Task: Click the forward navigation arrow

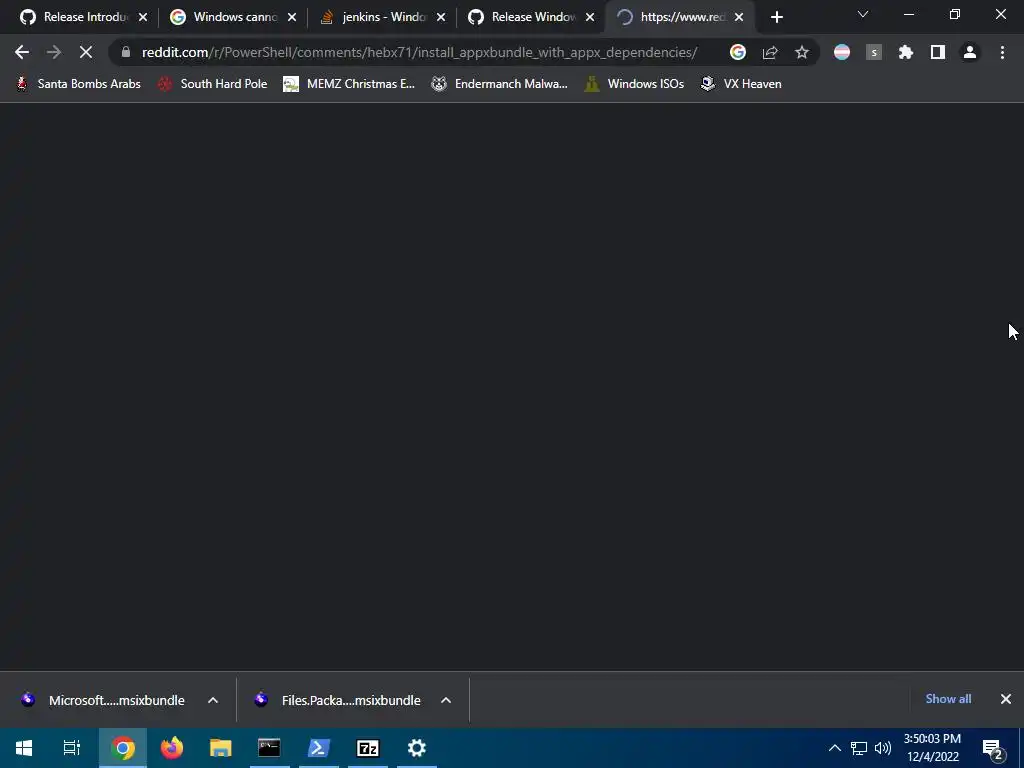Action: [54, 52]
